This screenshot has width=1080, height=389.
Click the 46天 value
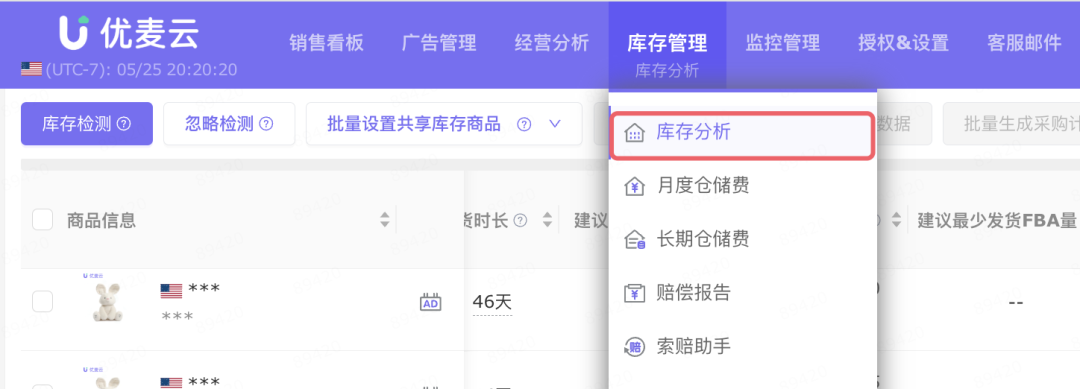(492, 302)
